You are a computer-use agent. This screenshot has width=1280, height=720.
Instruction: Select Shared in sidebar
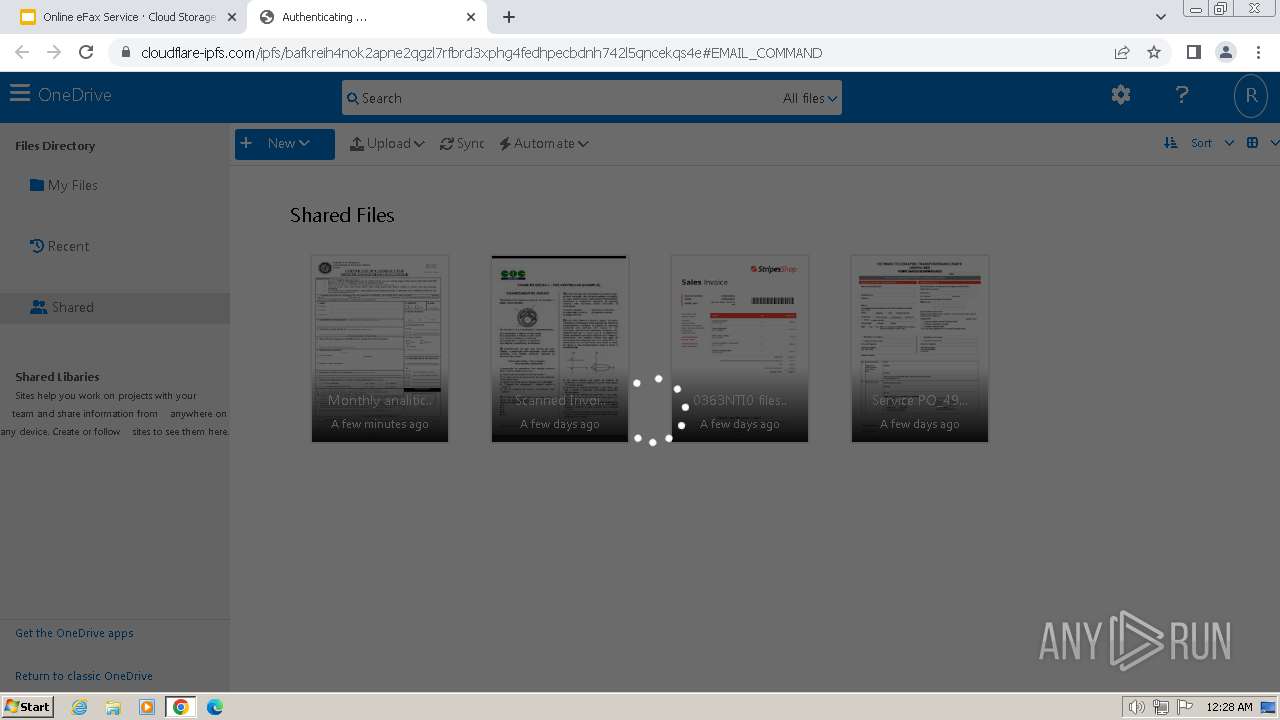pyautogui.click(x=115, y=307)
